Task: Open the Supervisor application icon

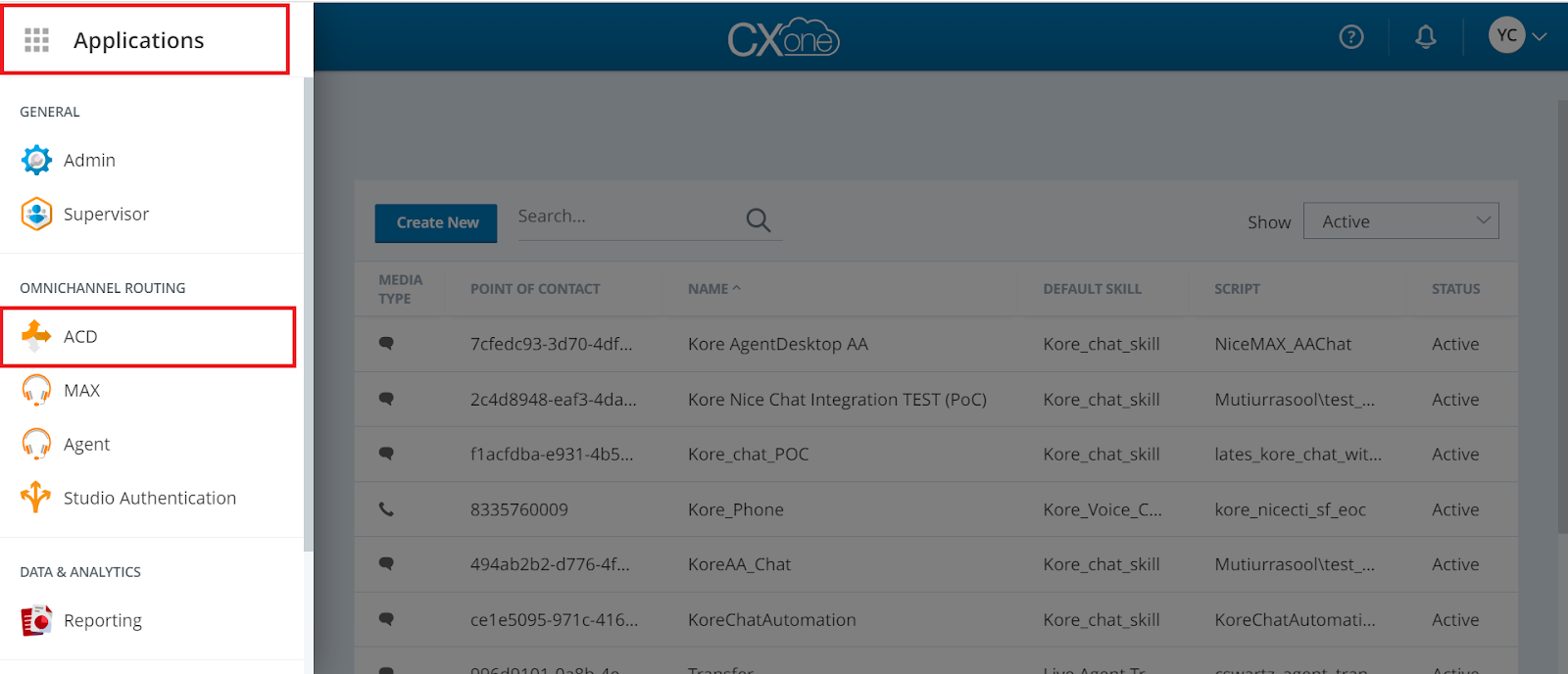Action: click(x=36, y=214)
